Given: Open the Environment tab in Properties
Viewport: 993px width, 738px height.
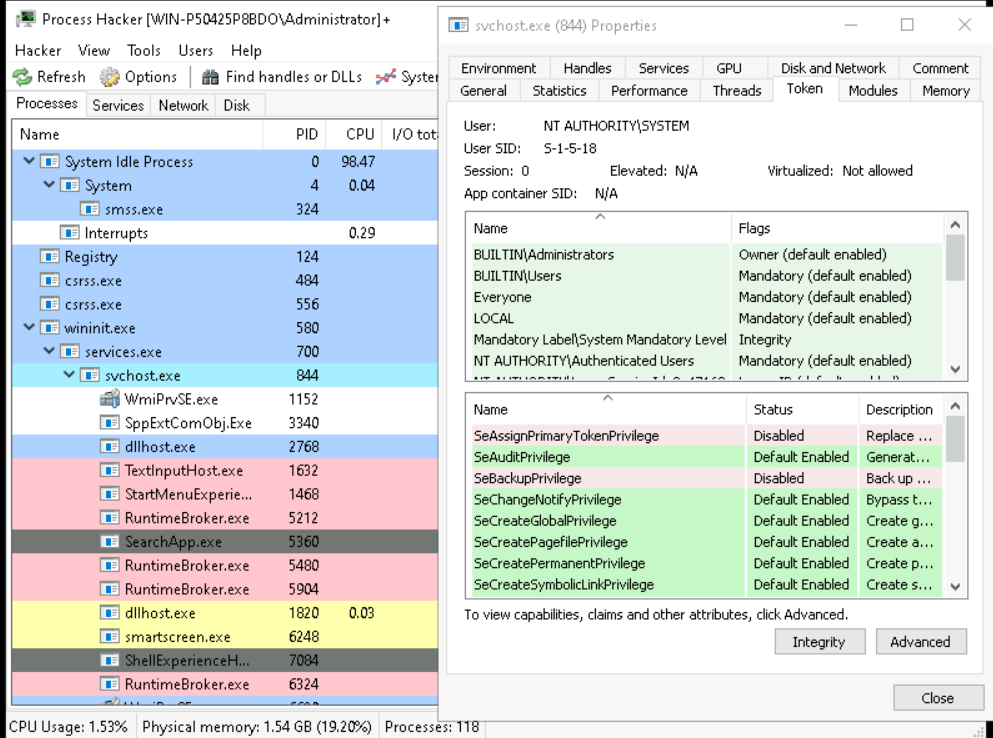Looking at the screenshot, I should tap(498, 68).
